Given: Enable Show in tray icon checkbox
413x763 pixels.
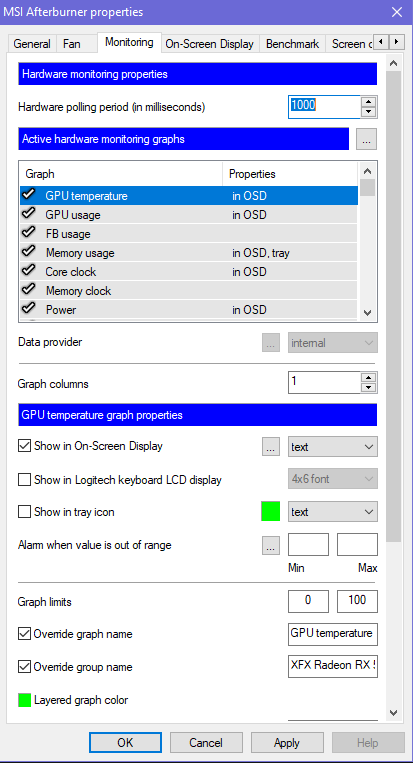Looking at the screenshot, I should pos(24,512).
